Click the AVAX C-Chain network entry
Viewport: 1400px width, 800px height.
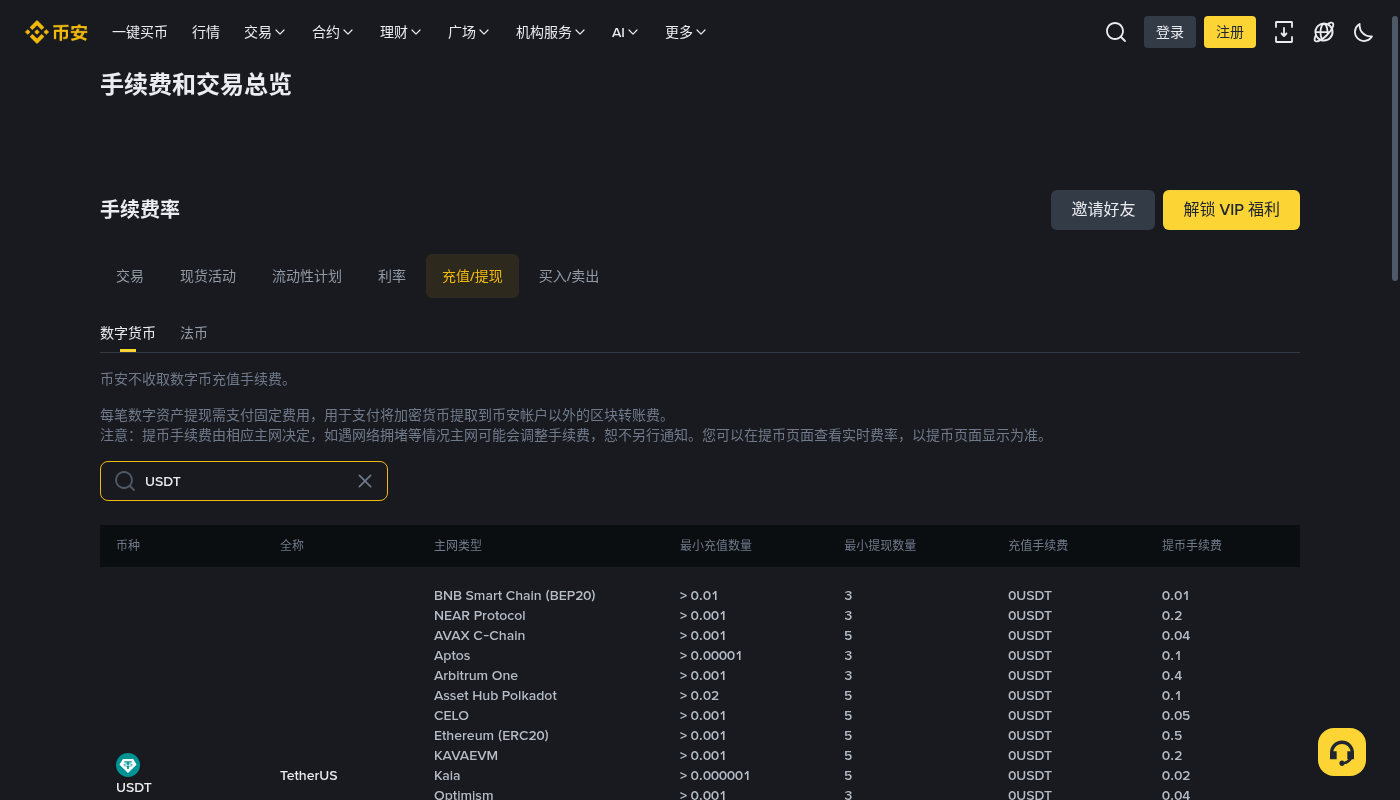(x=479, y=635)
